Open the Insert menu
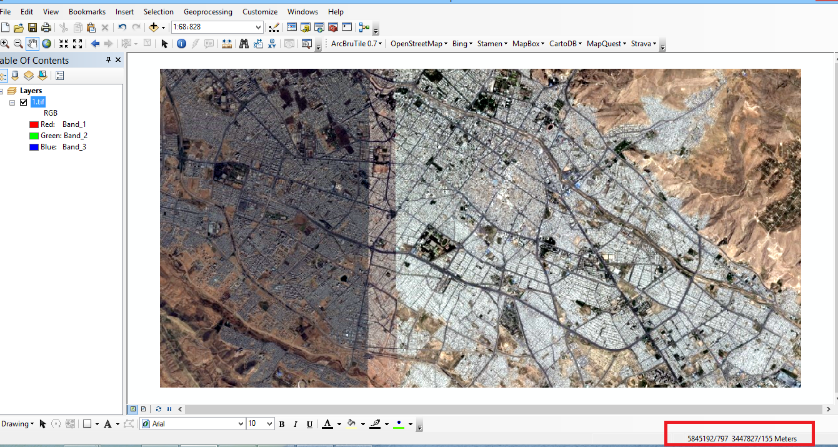The width and height of the screenshot is (838, 447). [x=125, y=11]
